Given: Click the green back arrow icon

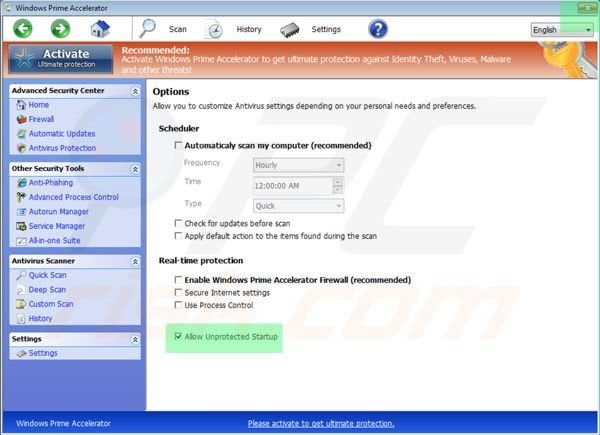Looking at the screenshot, I should point(23,29).
